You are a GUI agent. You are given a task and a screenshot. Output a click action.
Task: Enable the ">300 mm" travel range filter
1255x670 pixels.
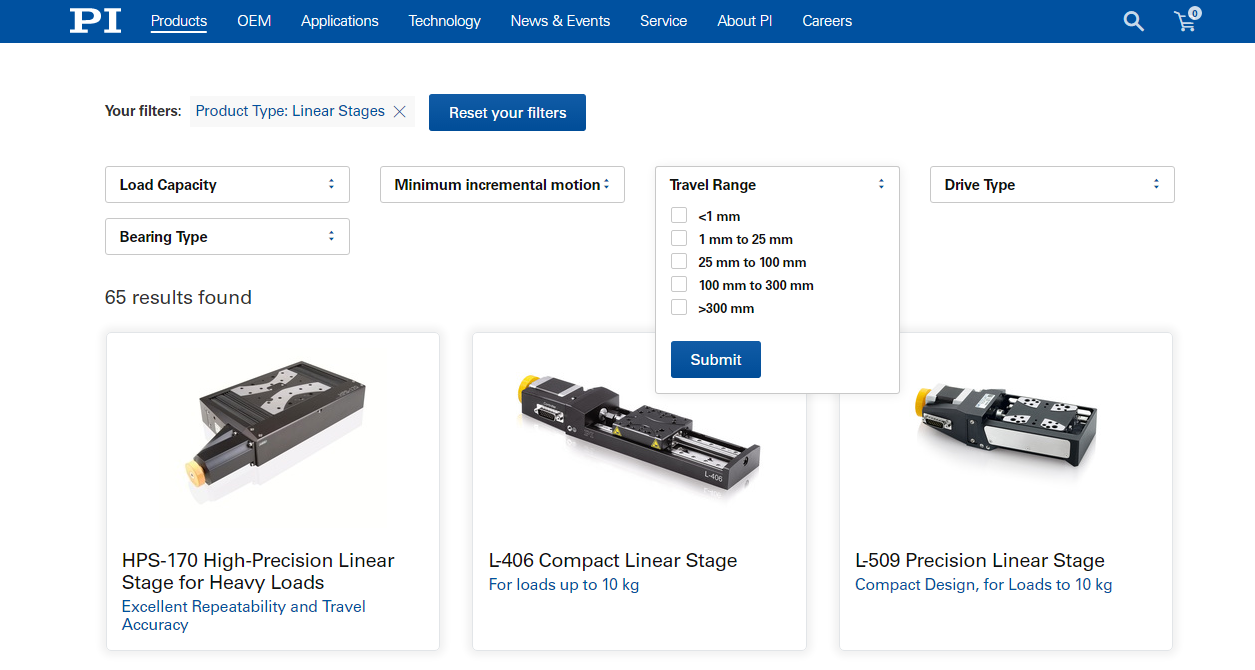click(x=678, y=306)
